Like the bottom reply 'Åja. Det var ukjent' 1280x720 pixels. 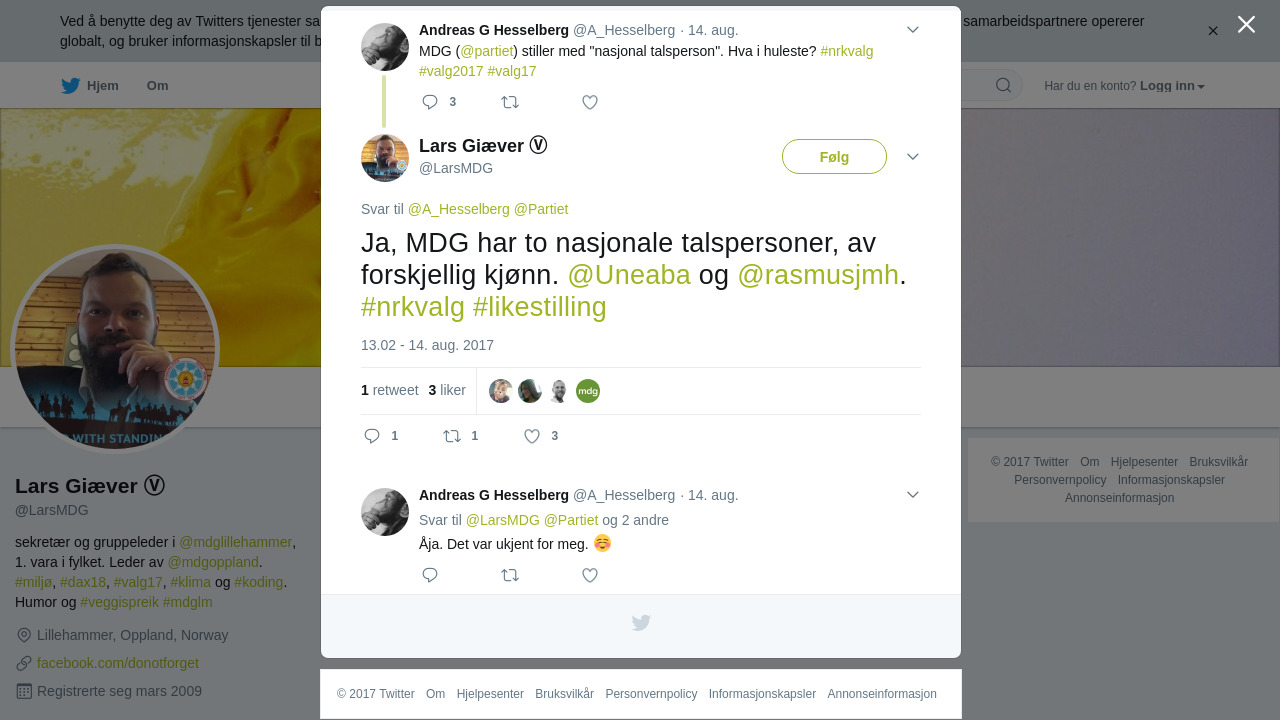(590, 575)
